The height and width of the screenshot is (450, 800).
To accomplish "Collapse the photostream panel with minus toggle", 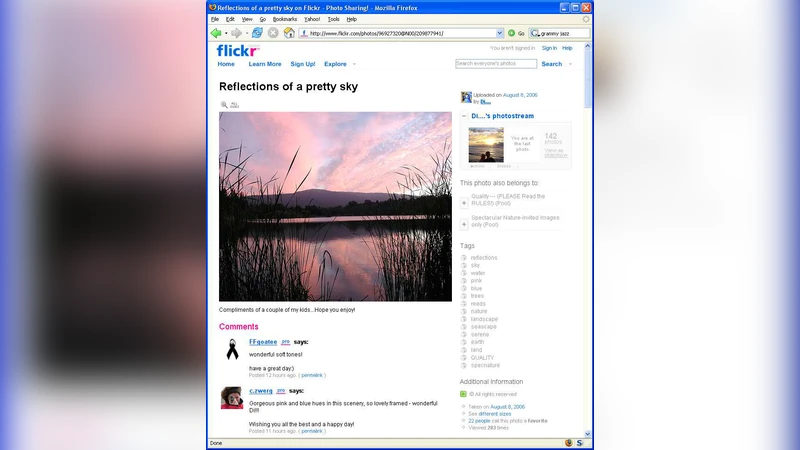I will [x=464, y=116].
